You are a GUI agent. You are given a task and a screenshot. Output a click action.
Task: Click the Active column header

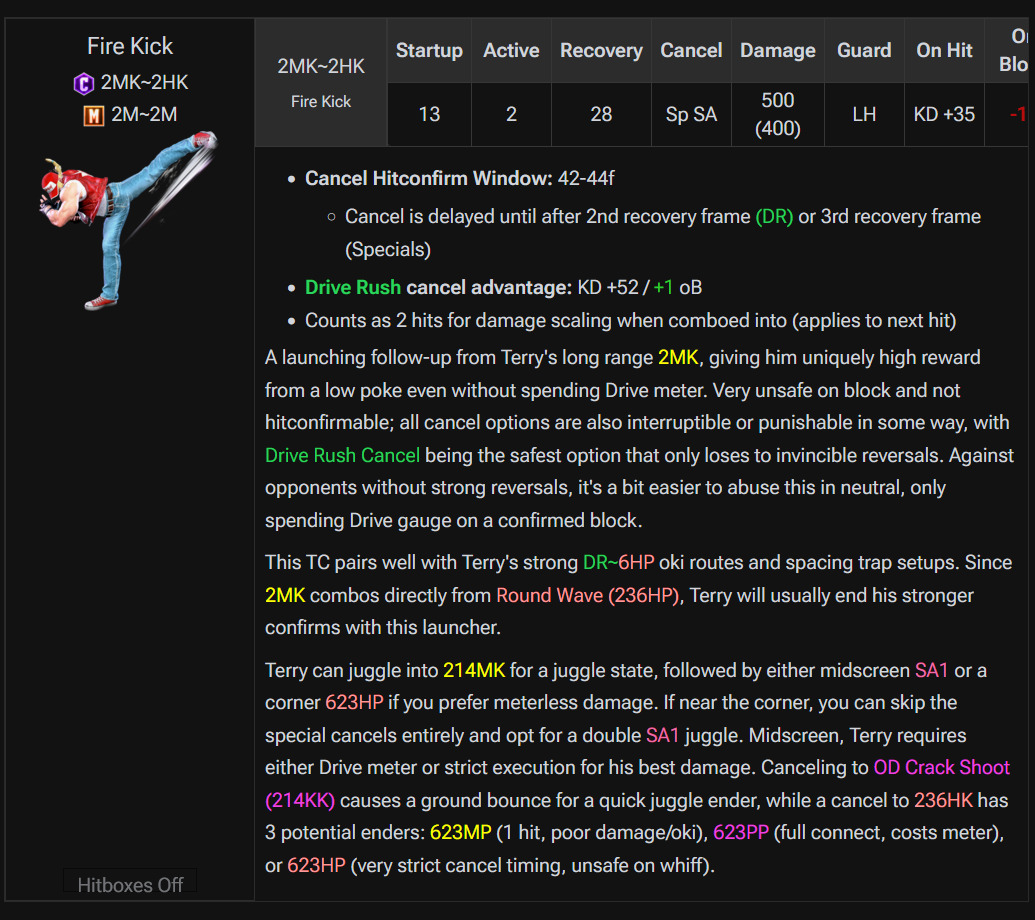coord(511,51)
